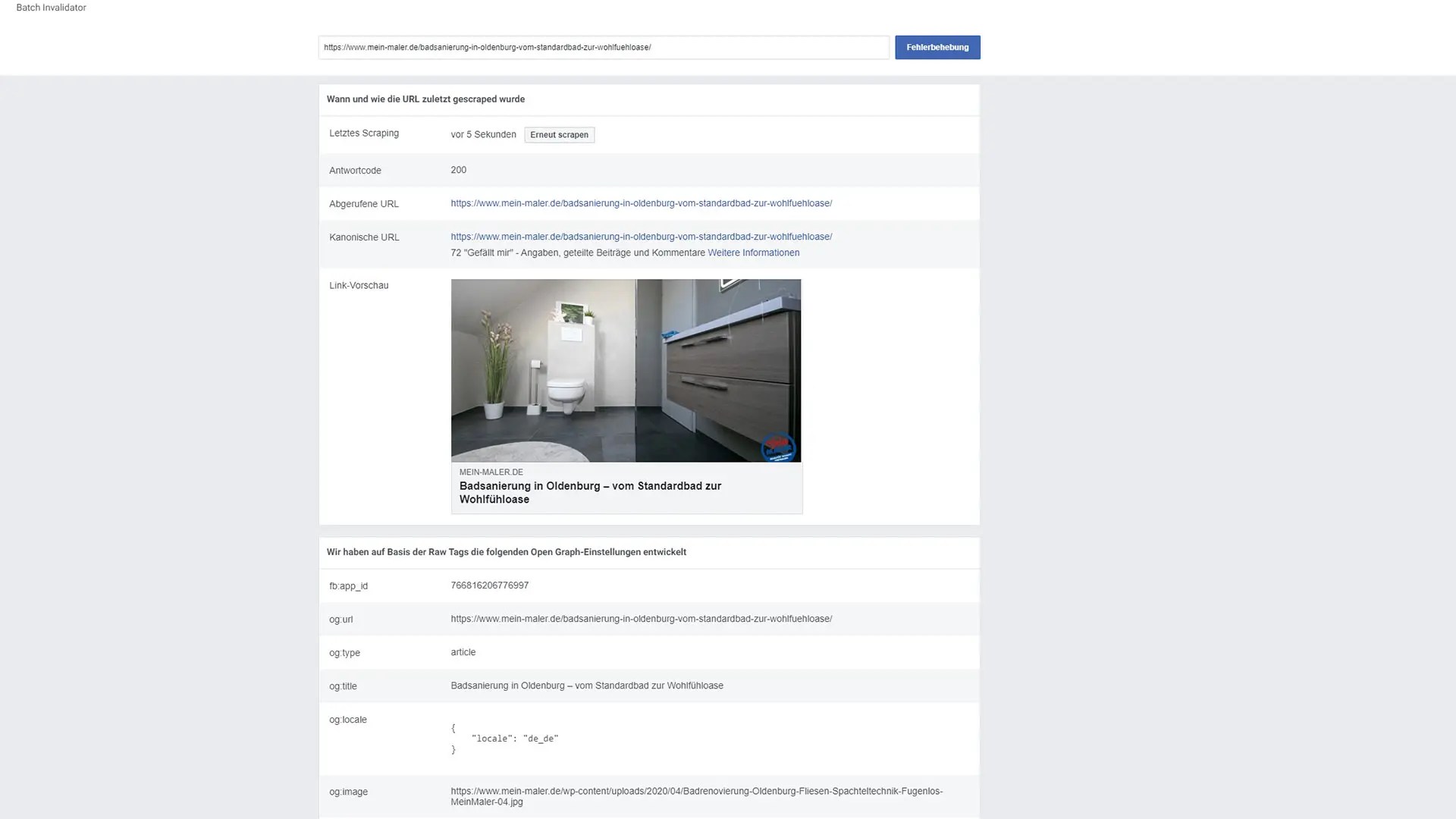Open the Kanonische URL link

click(x=641, y=237)
